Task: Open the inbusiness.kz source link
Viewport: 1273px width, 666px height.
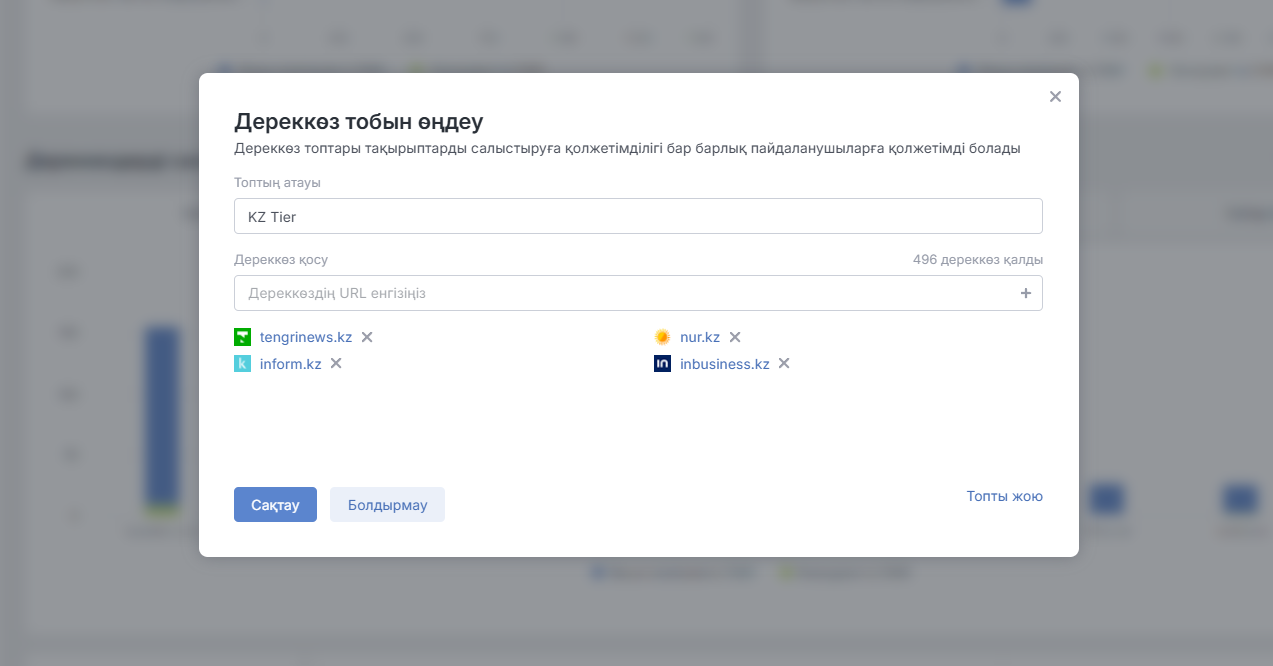Action: (x=725, y=364)
